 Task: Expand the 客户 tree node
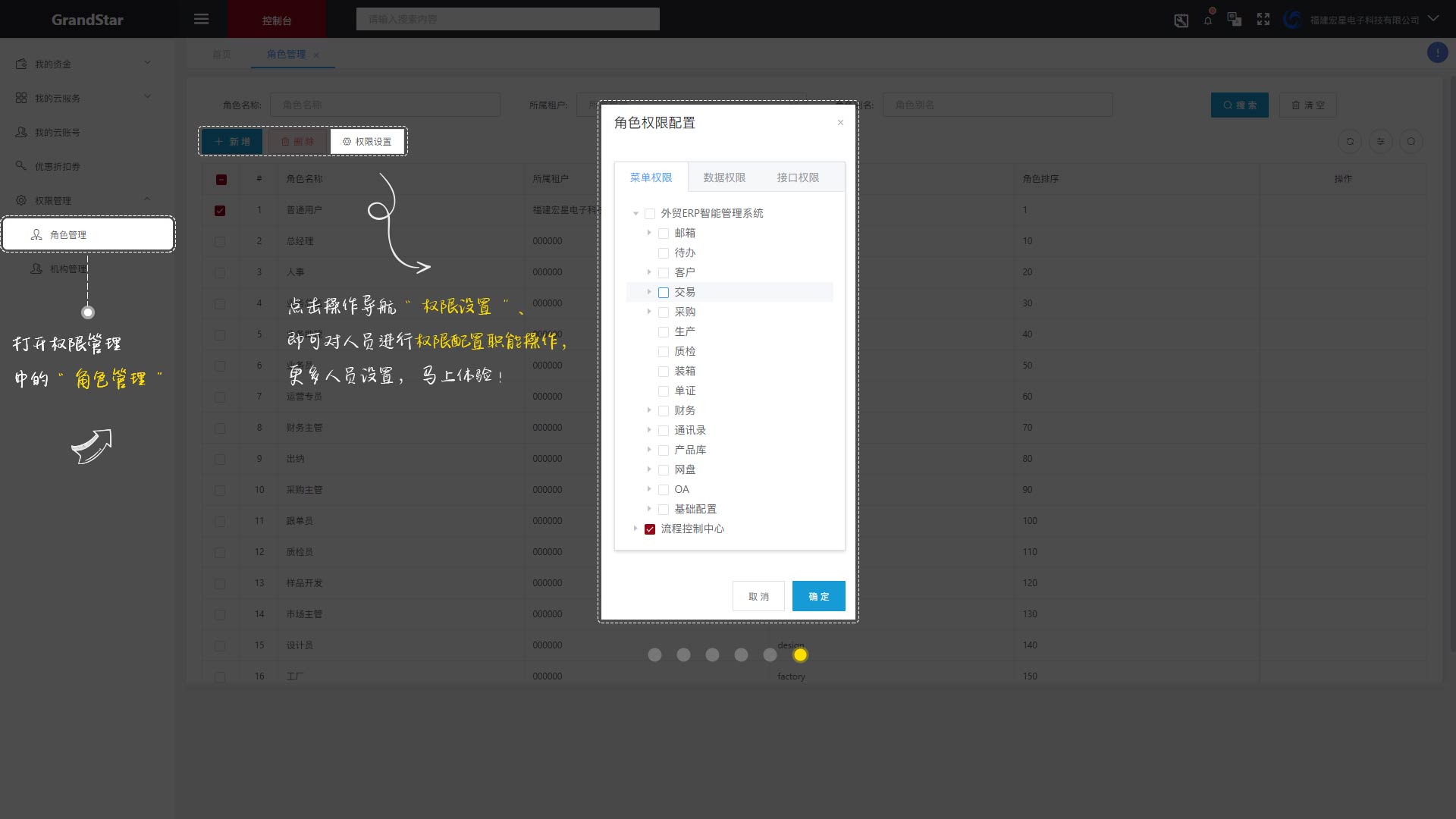tap(649, 272)
